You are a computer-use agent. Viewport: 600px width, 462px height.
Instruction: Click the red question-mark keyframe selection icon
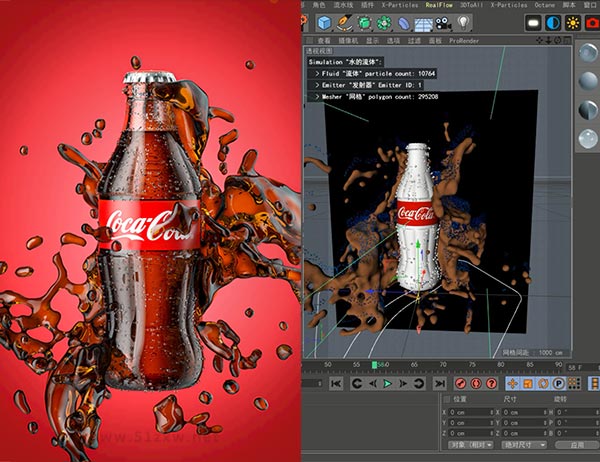click(492, 383)
